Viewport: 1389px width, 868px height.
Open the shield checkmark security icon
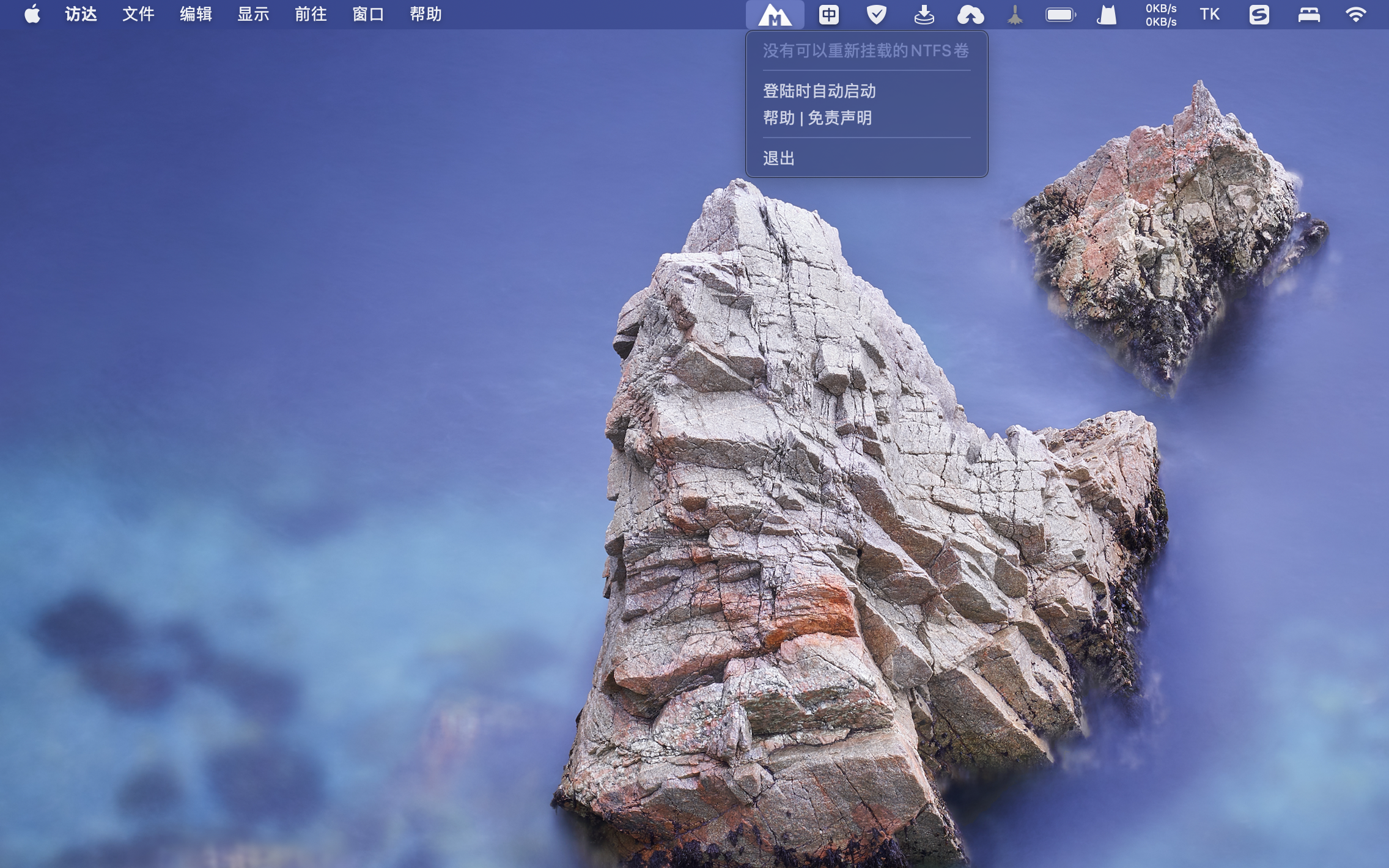877,15
